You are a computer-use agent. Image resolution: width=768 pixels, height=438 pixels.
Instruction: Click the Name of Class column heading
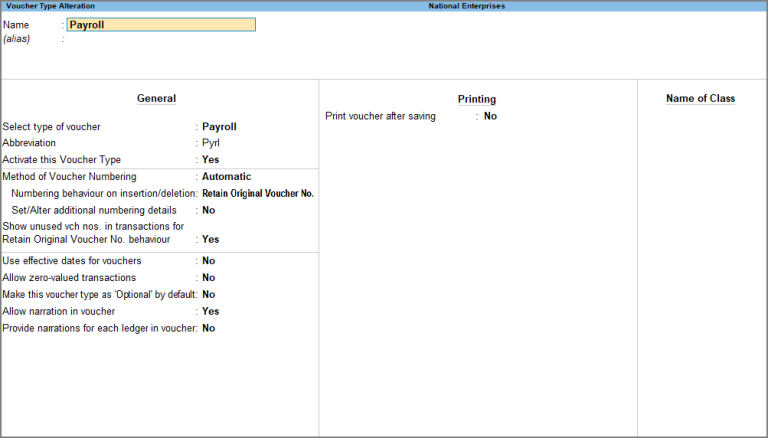700,98
